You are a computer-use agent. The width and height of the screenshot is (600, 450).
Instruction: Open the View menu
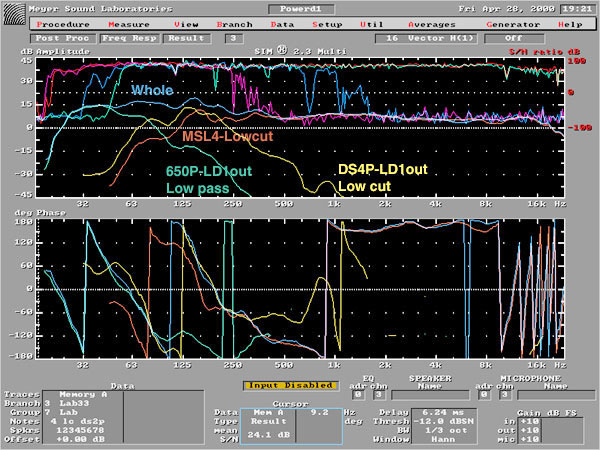tap(186, 24)
